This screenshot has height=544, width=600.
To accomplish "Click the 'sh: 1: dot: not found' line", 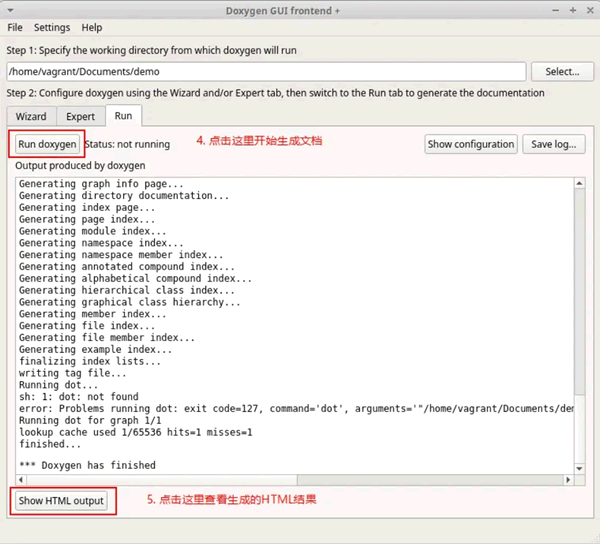I will [x=79, y=397].
